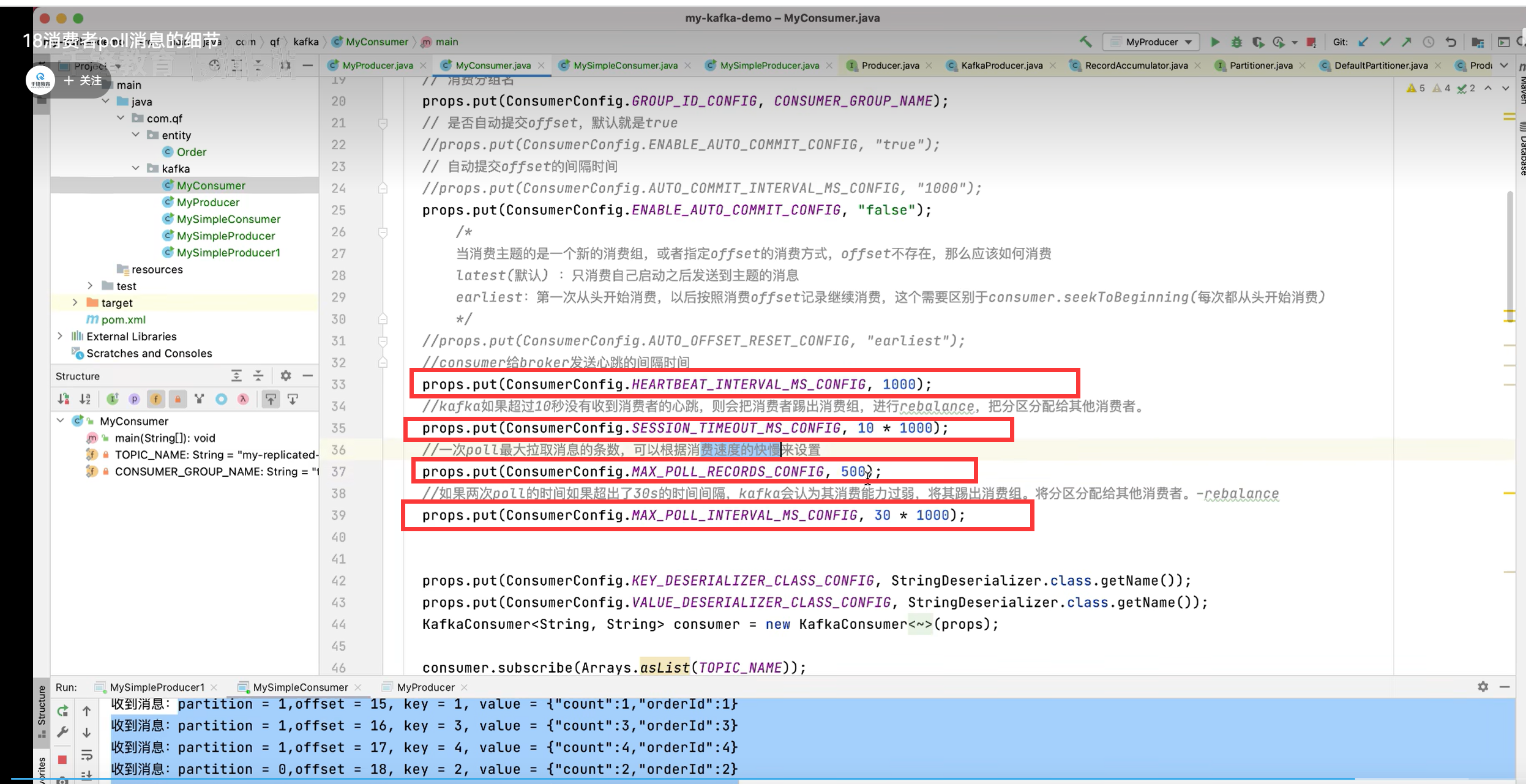Screen dimensions: 1526x784
Task: Toggle alphabetical sort in Structure panel
Action: click(x=85, y=399)
